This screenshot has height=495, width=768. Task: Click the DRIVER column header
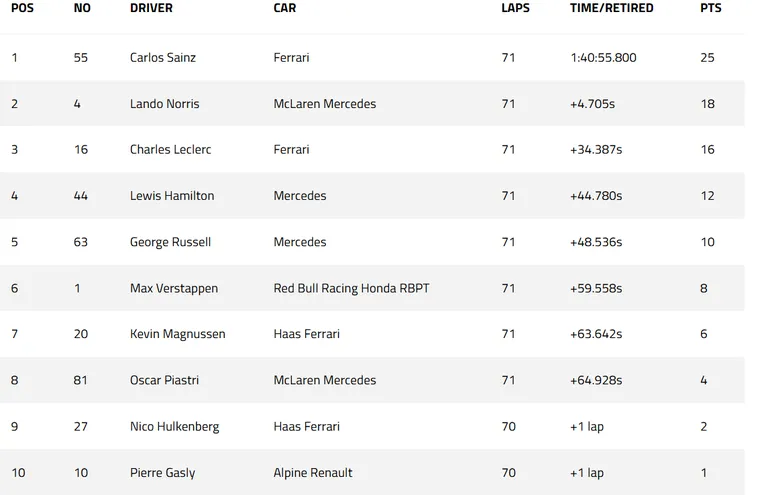(151, 8)
